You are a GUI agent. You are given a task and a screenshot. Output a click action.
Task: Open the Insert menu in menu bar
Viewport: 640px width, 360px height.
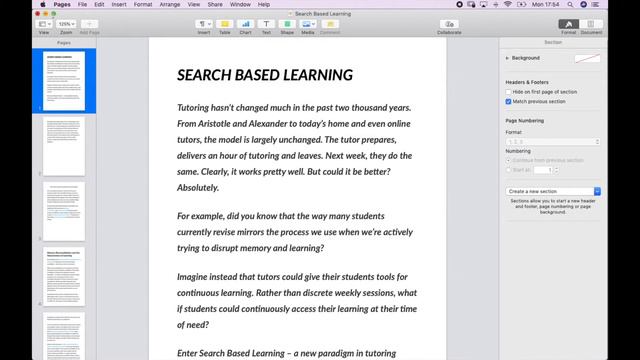[119, 4]
